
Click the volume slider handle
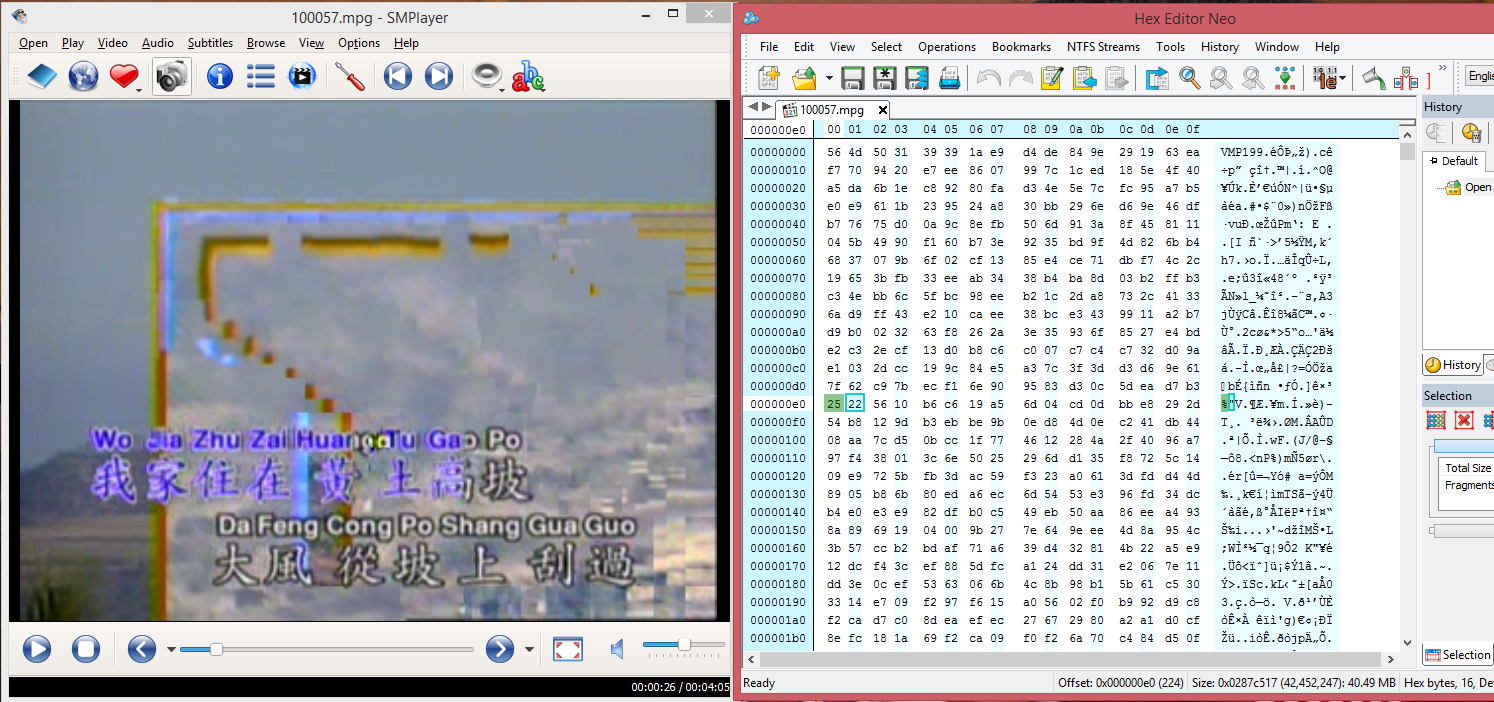[x=684, y=644]
